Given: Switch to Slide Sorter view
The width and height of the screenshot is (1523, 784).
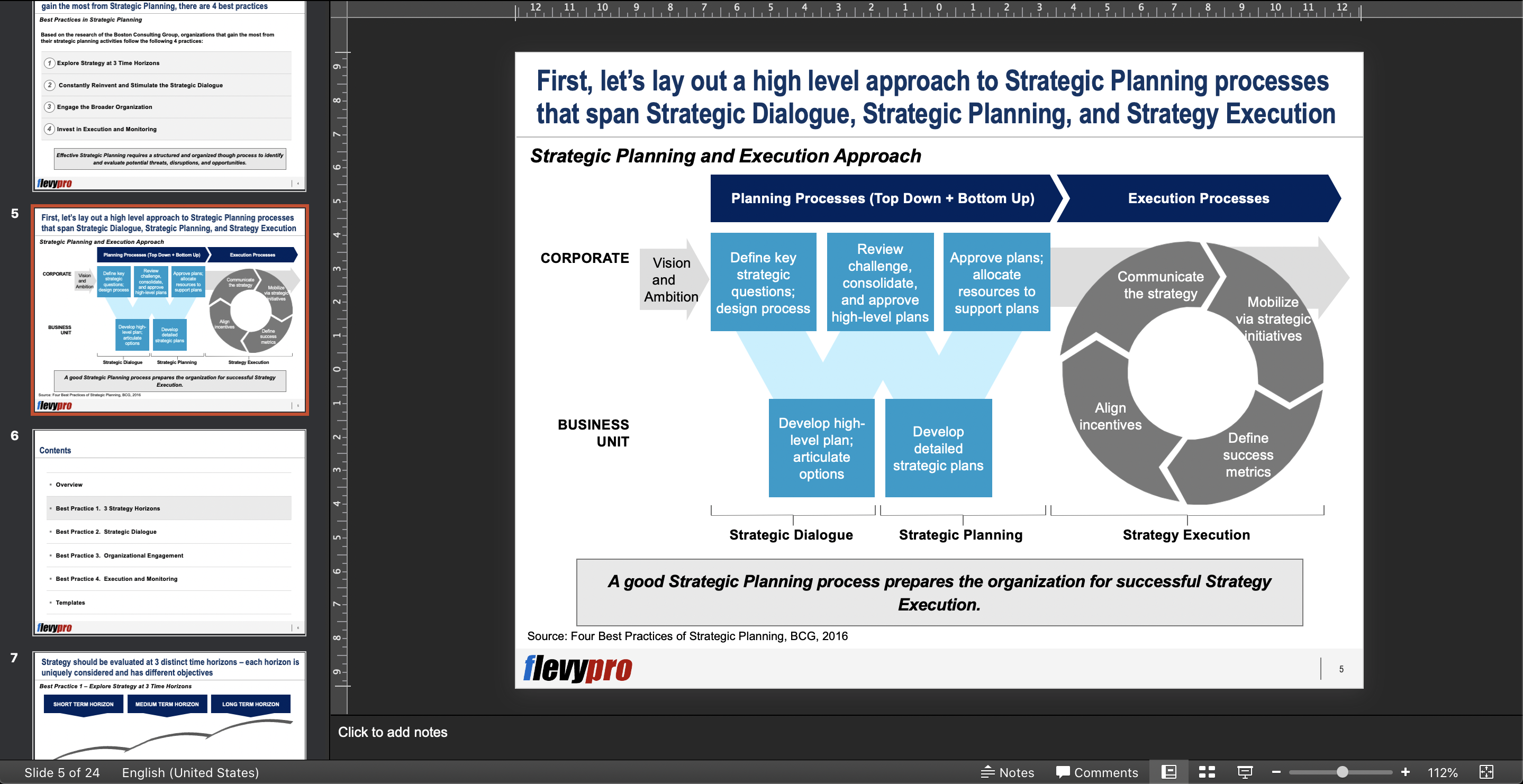Looking at the screenshot, I should click(x=1207, y=772).
